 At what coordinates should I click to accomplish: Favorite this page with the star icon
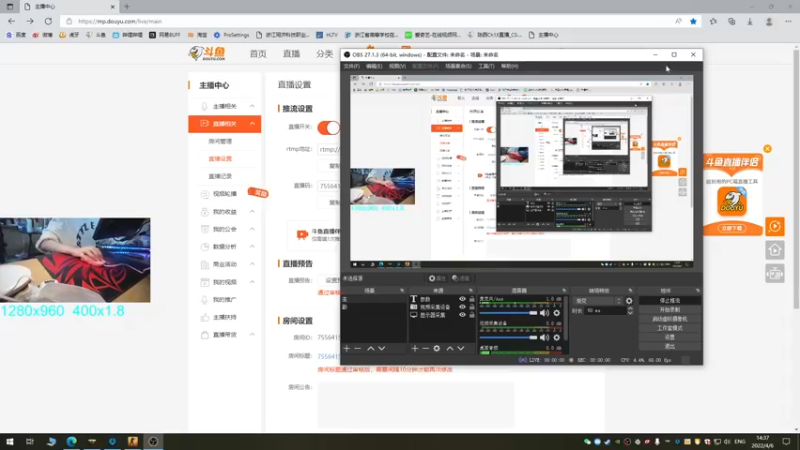pos(693,21)
